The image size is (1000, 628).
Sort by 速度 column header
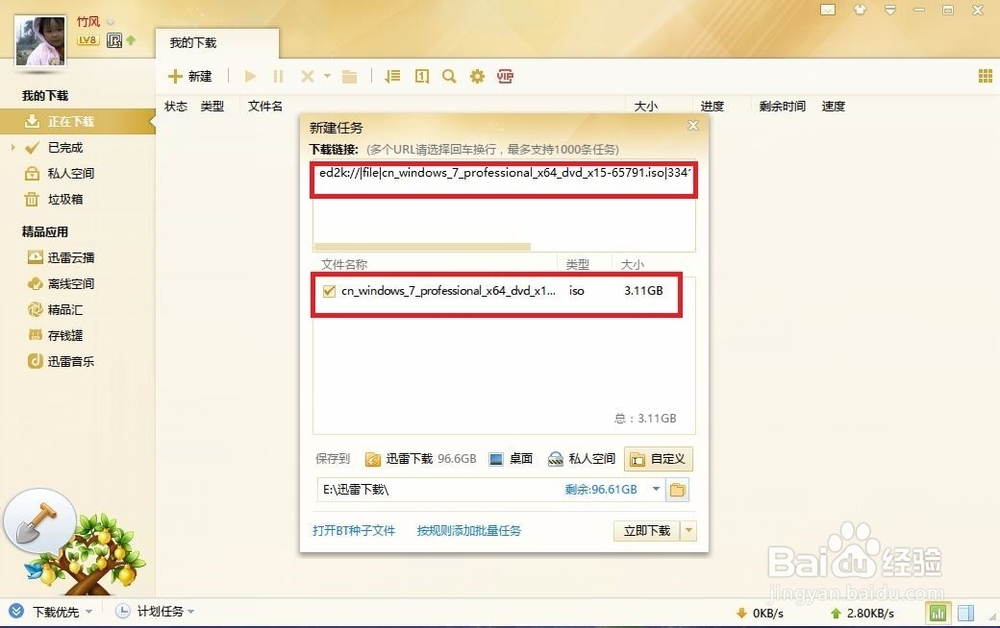pyautogui.click(x=833, y=106)
